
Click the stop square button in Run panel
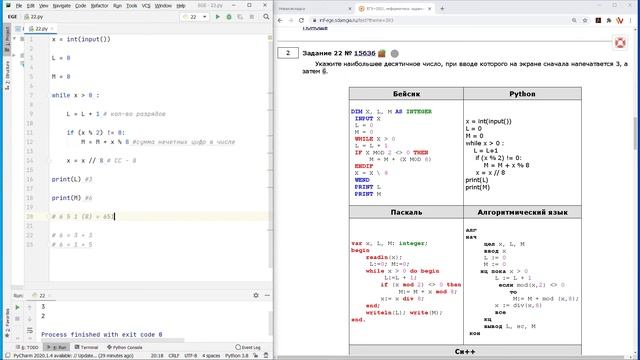pyautogui.click(x=18, y=318)
